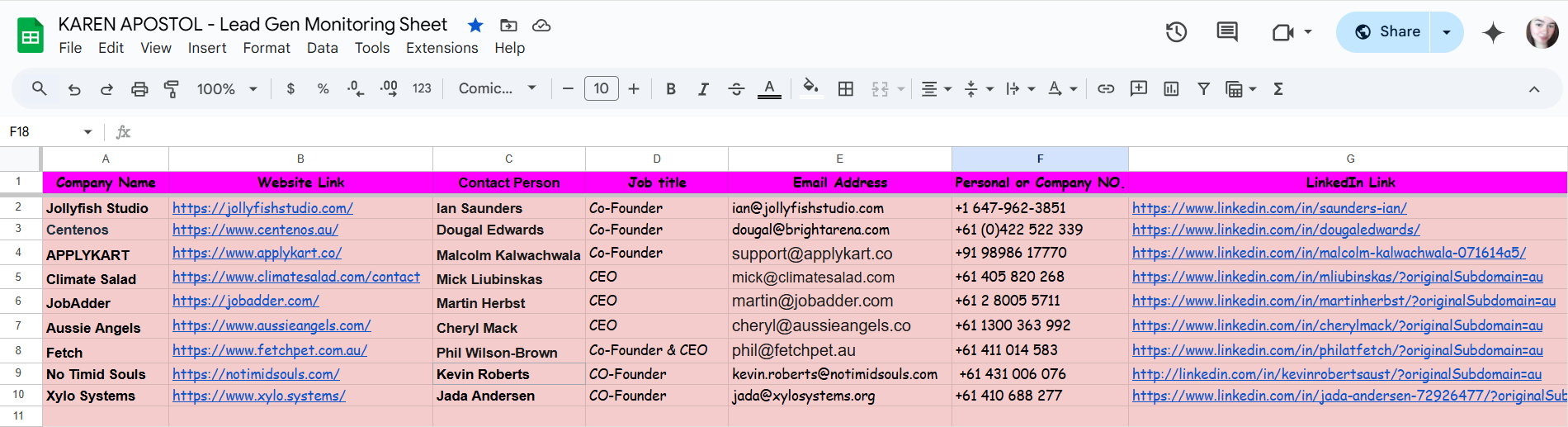The height and width of the screenshot is (427, 1568).
Task: Open the Tools menu
Action: pos(372,48)
